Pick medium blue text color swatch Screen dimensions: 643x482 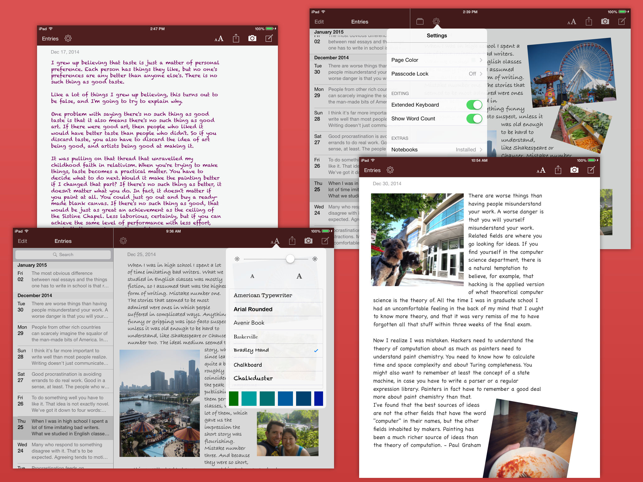(x=285, y=398)
